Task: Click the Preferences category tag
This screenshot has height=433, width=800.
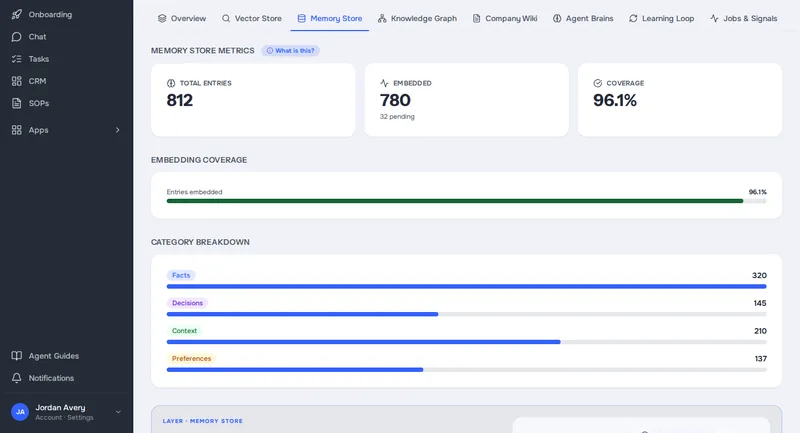Action: [191, 359]
